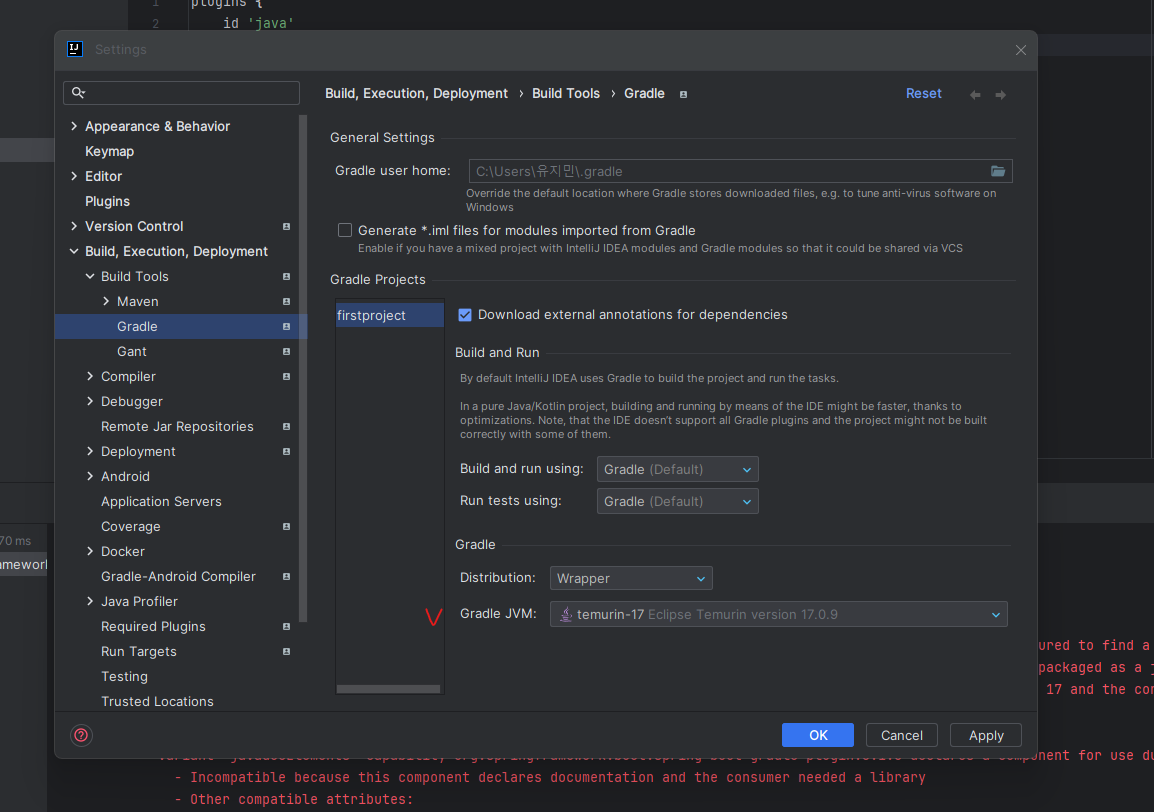
Task: Click the OK button
Action: pos(818,735)
